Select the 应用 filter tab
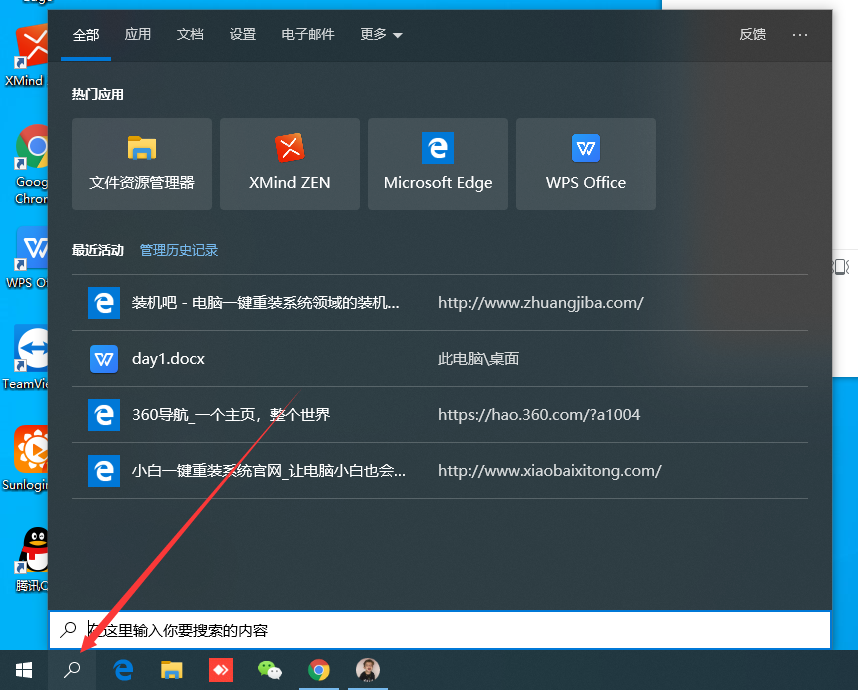The height and width of the screenshot is (690, 858). click(x=138, y=33)
